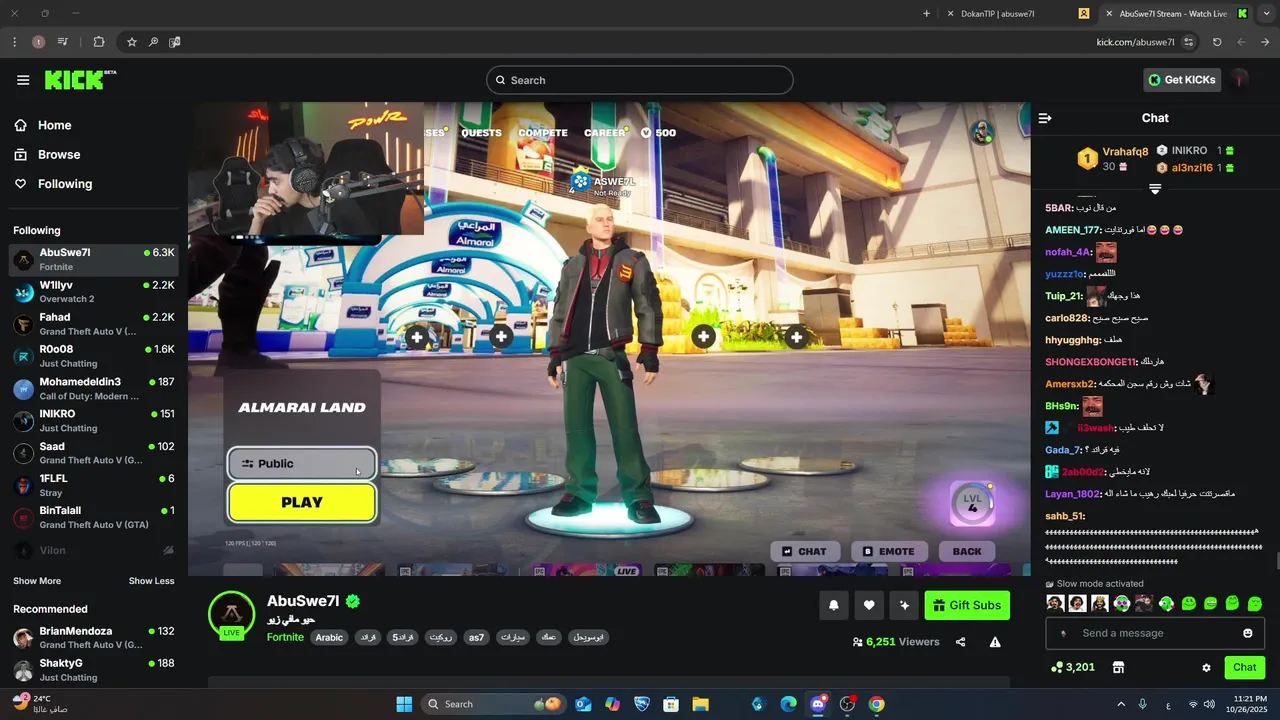Image resolution: width=1280 pixels, height=720 pixels.
Task: Open the browser zoom magnifier icon
Action: pyautogui.click(x=153, y=42)
